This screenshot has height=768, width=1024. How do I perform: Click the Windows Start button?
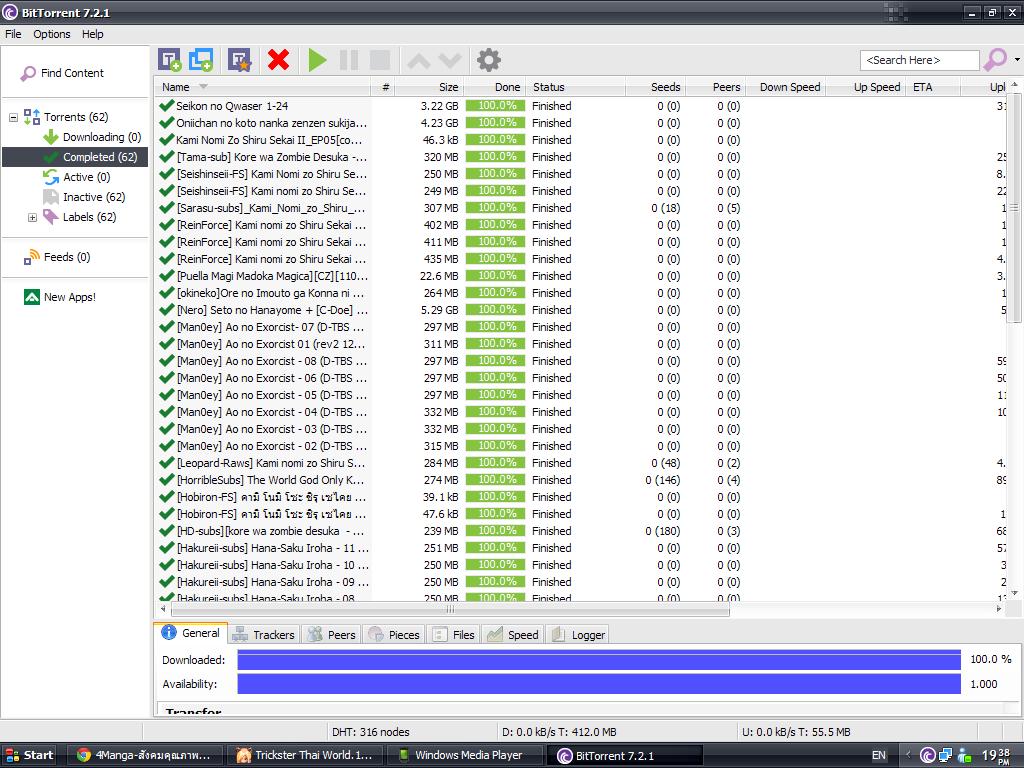[x=29, y=755]
